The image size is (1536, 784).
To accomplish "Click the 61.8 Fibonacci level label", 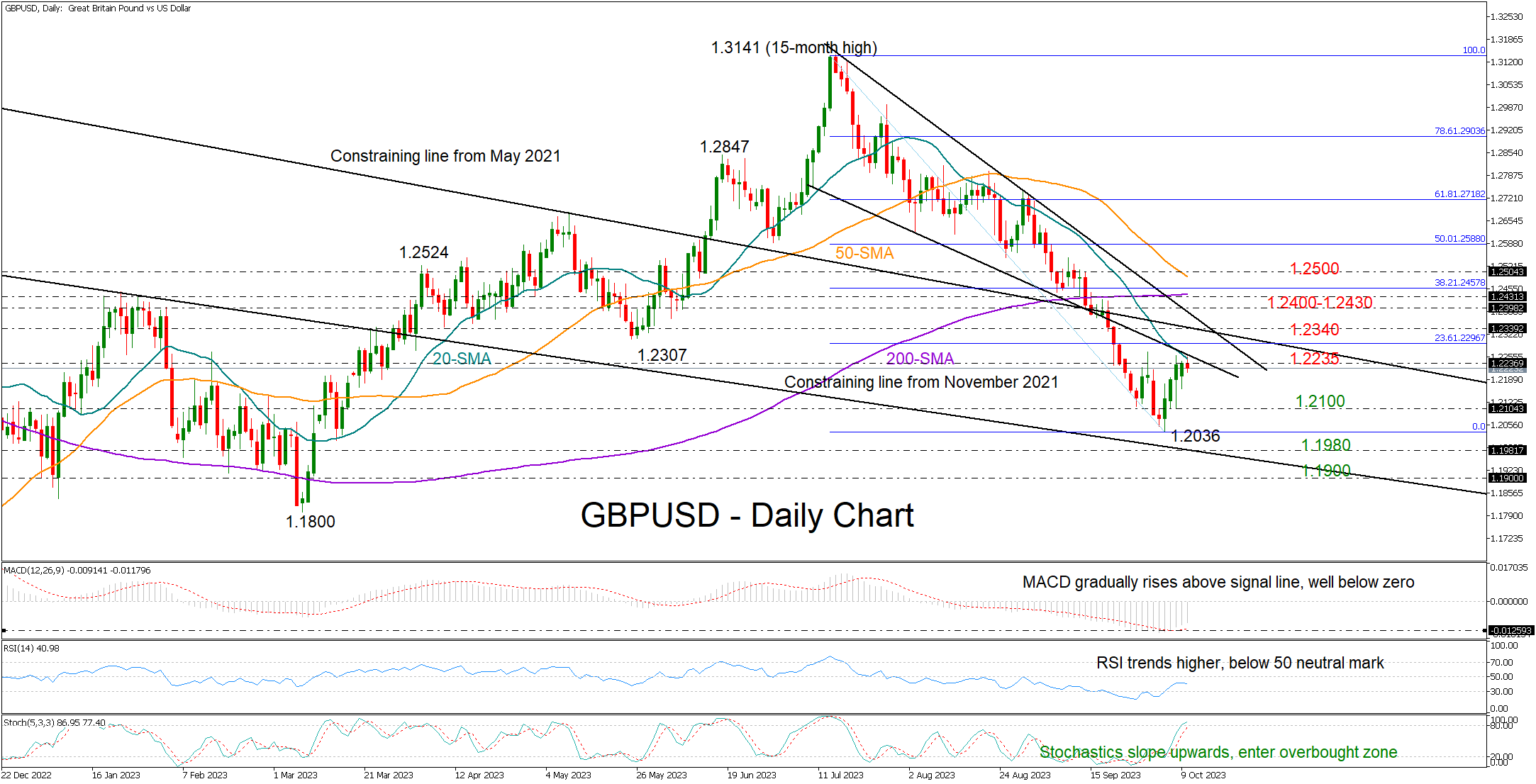I will point(1459,194).
